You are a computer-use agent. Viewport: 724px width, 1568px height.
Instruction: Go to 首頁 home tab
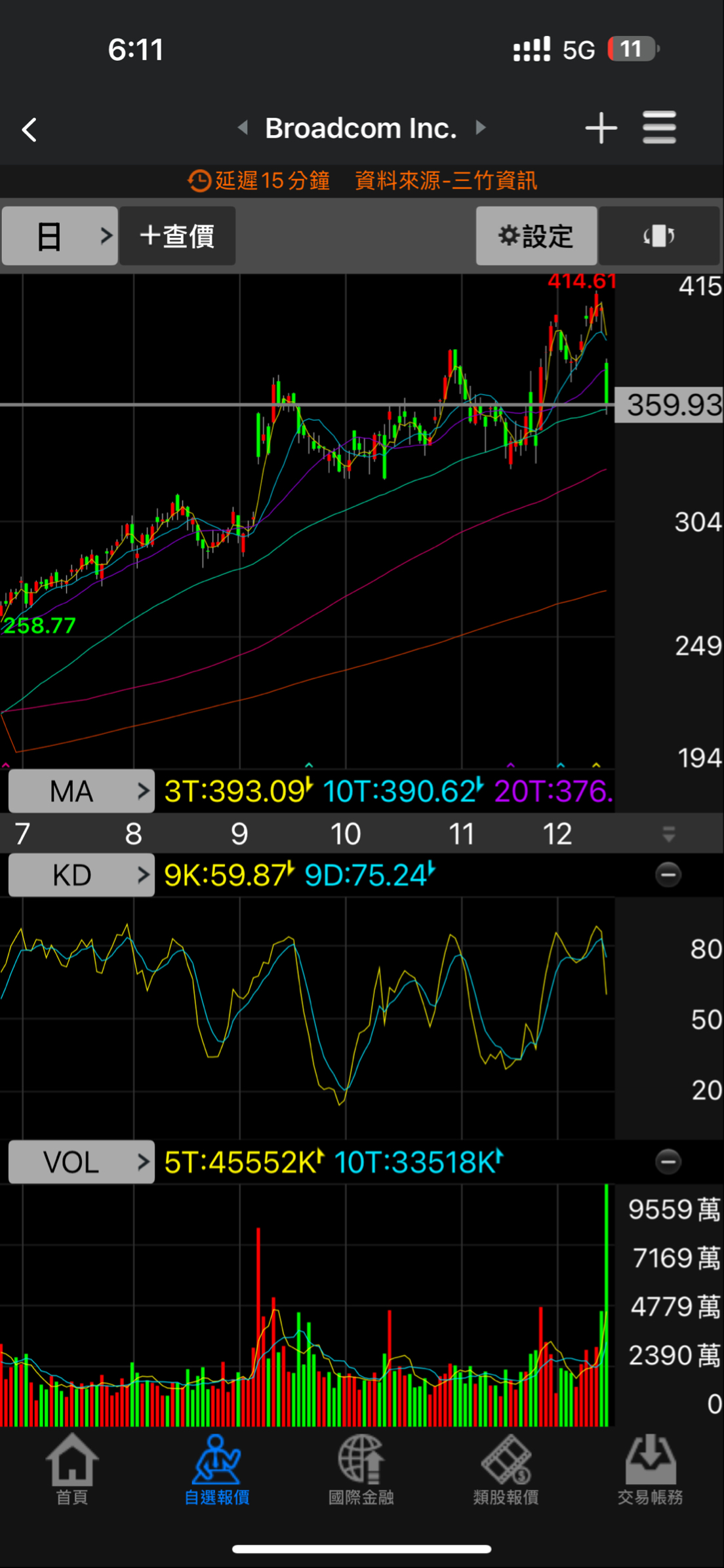pos(72,1468)
